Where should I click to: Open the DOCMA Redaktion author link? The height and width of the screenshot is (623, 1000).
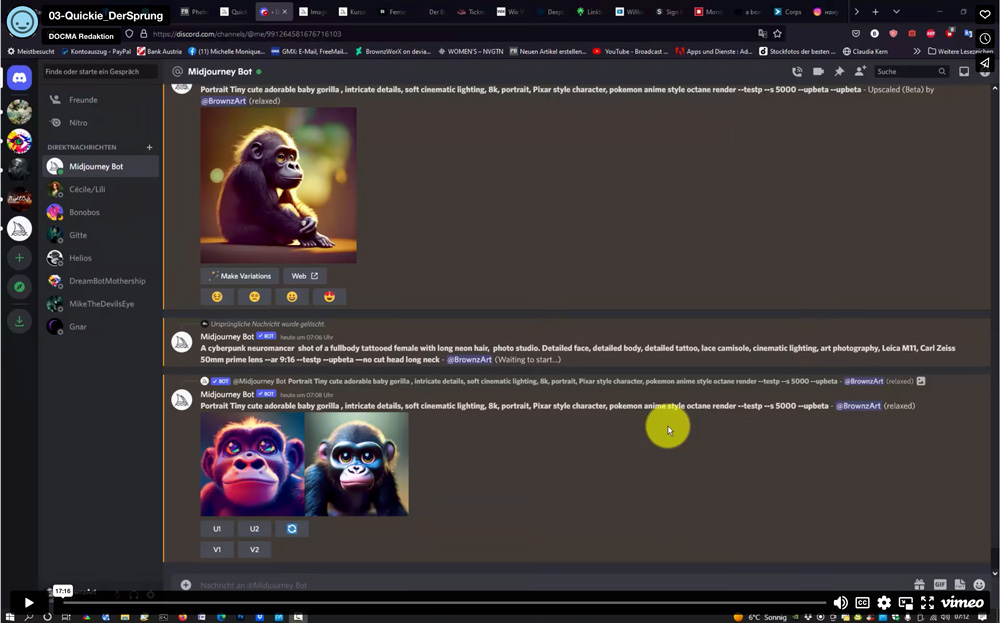[x=81, y=36]
